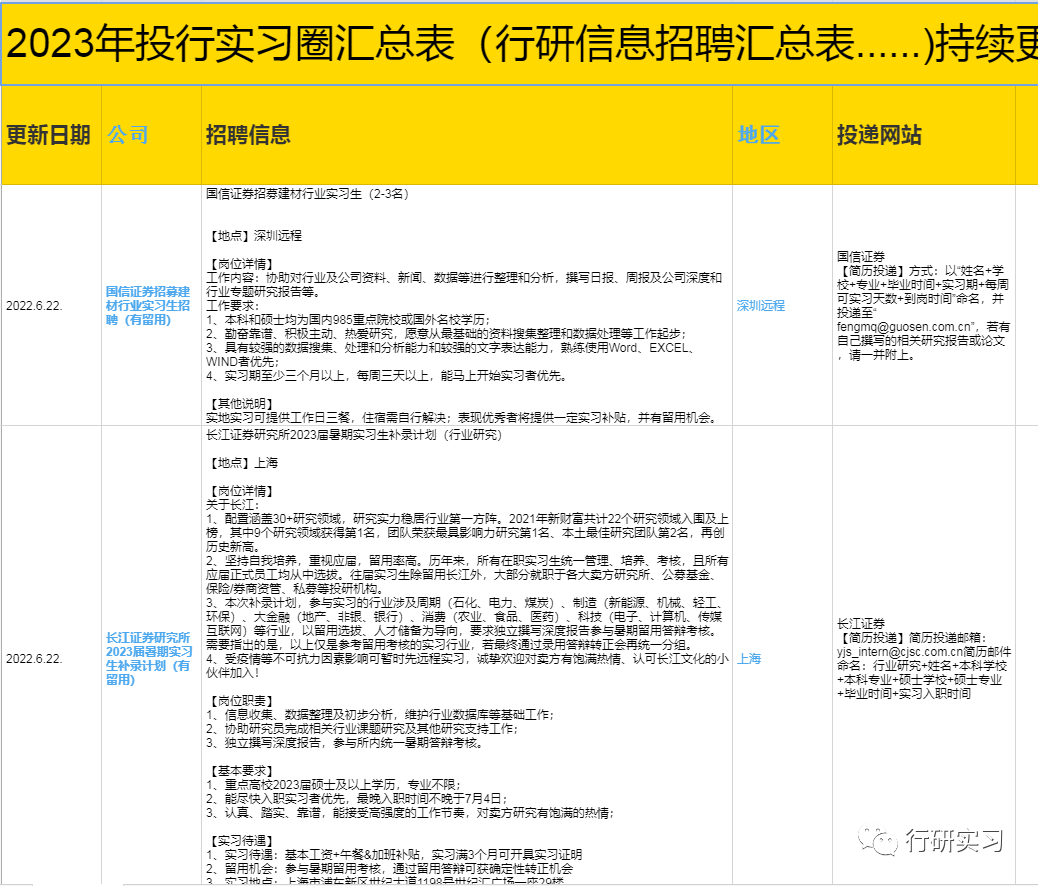Open the 上海 region link

[749, 658]
